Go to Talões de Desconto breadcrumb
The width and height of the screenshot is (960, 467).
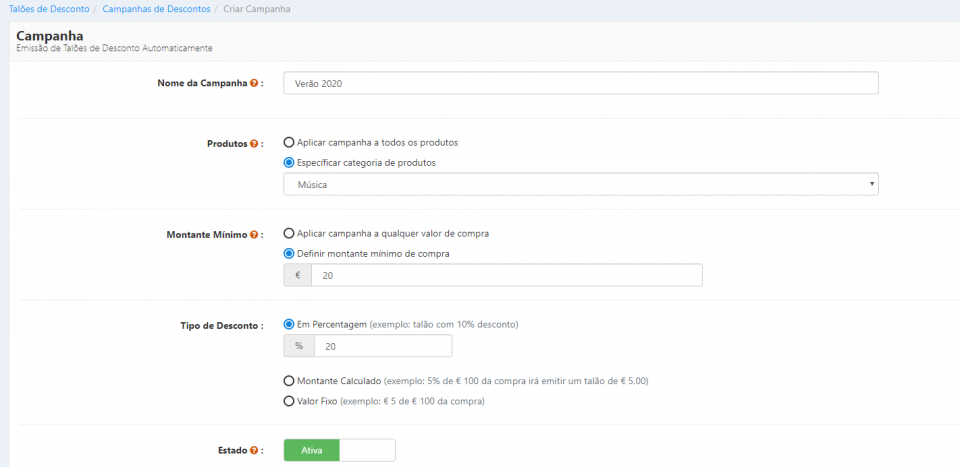pos(48,9)
